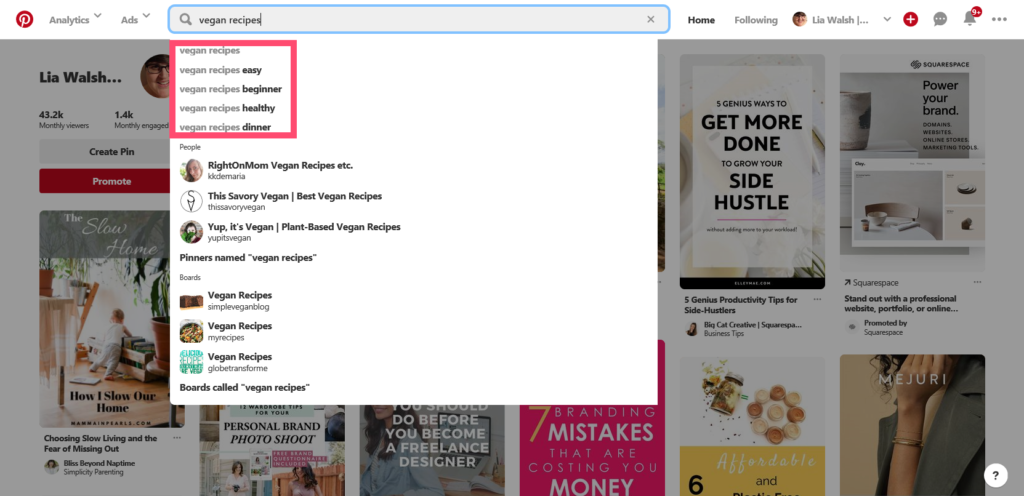Open Lia Walsh profile from header
Image resolution: width=1024 pixels, height=496 pixels.
point(831,20)
